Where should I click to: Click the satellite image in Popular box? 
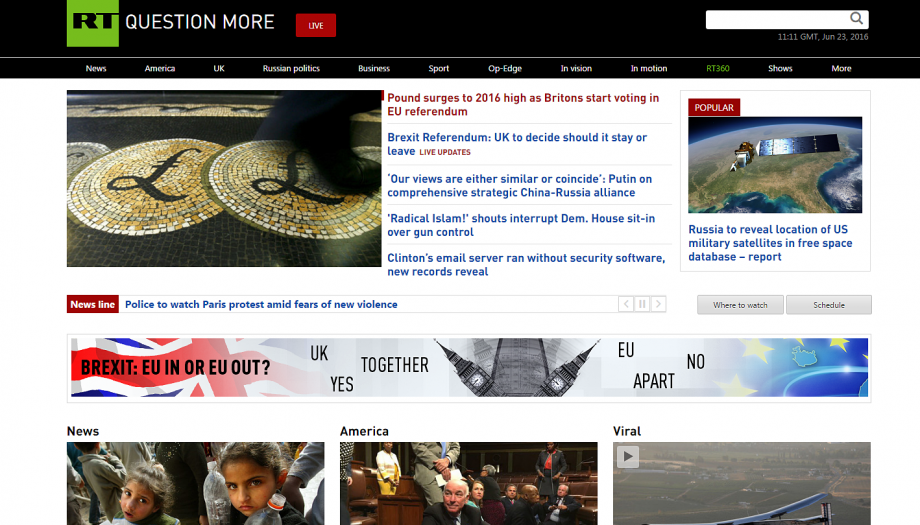point(775,165)
